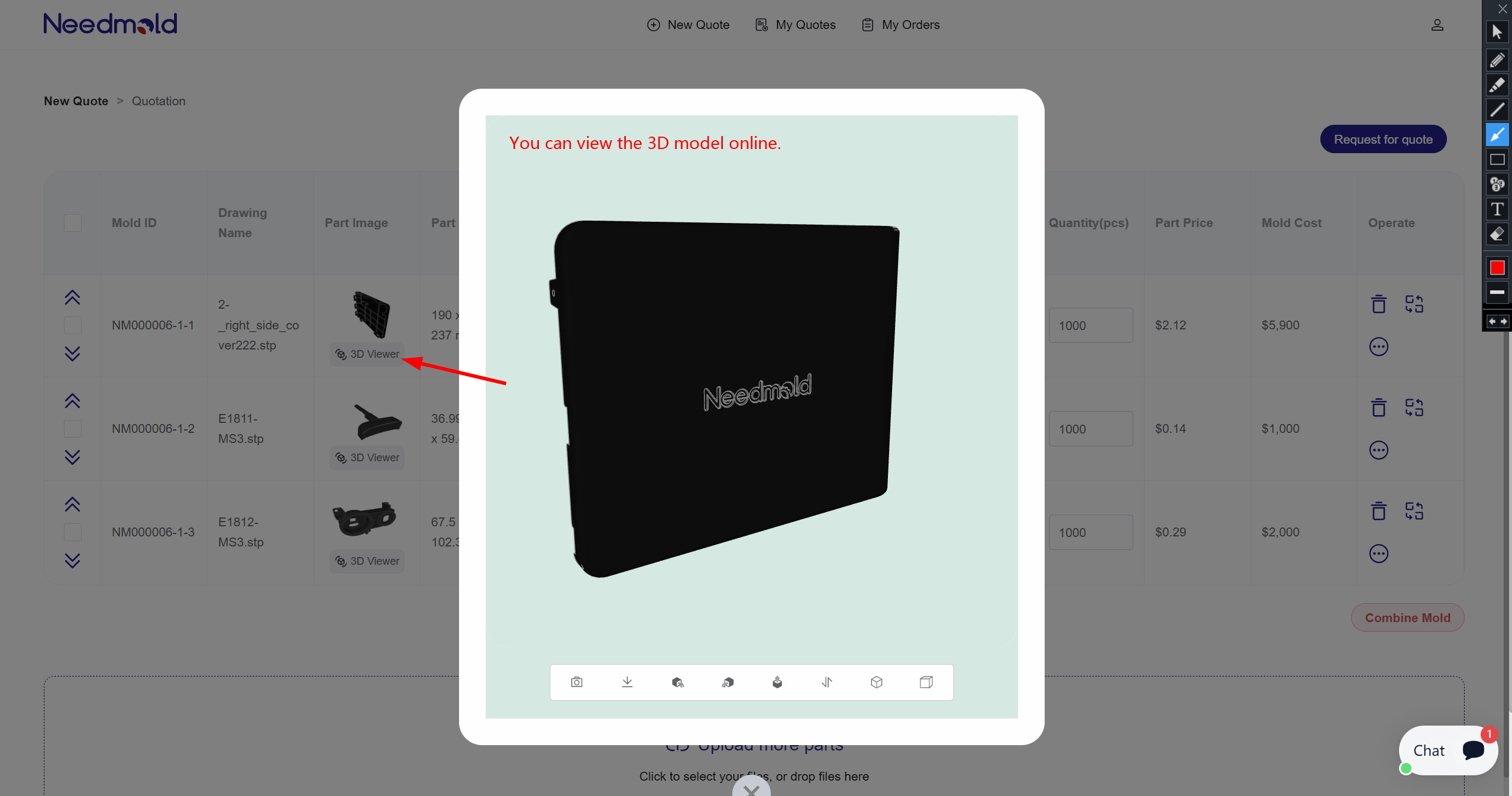Pick the rectangle tool in annotation toolbar
This screenshot has height=796, width=1512.
point(1497,160)
